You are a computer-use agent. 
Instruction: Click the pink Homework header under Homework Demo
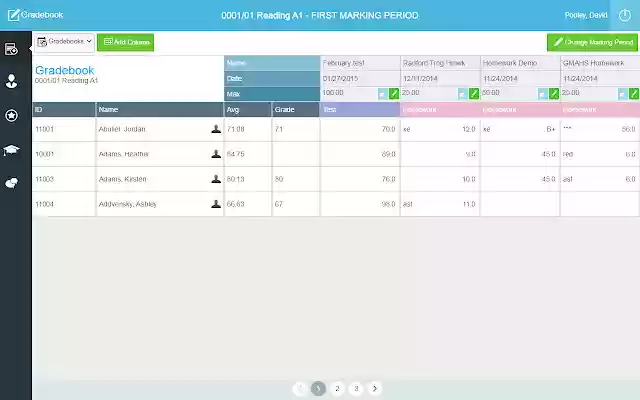click(x=520, y=109)
